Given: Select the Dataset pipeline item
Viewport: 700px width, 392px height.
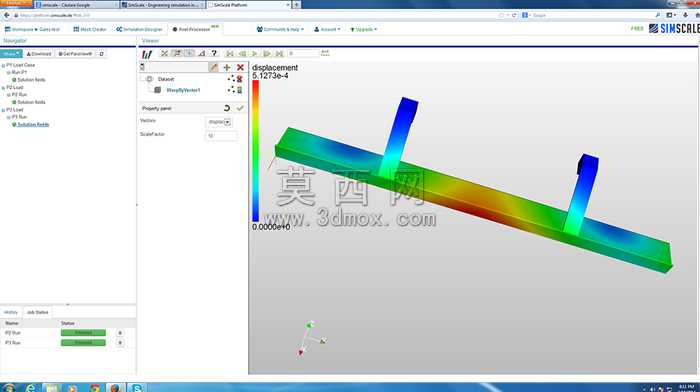Looking at the screenshot, I should pos(166,79).
